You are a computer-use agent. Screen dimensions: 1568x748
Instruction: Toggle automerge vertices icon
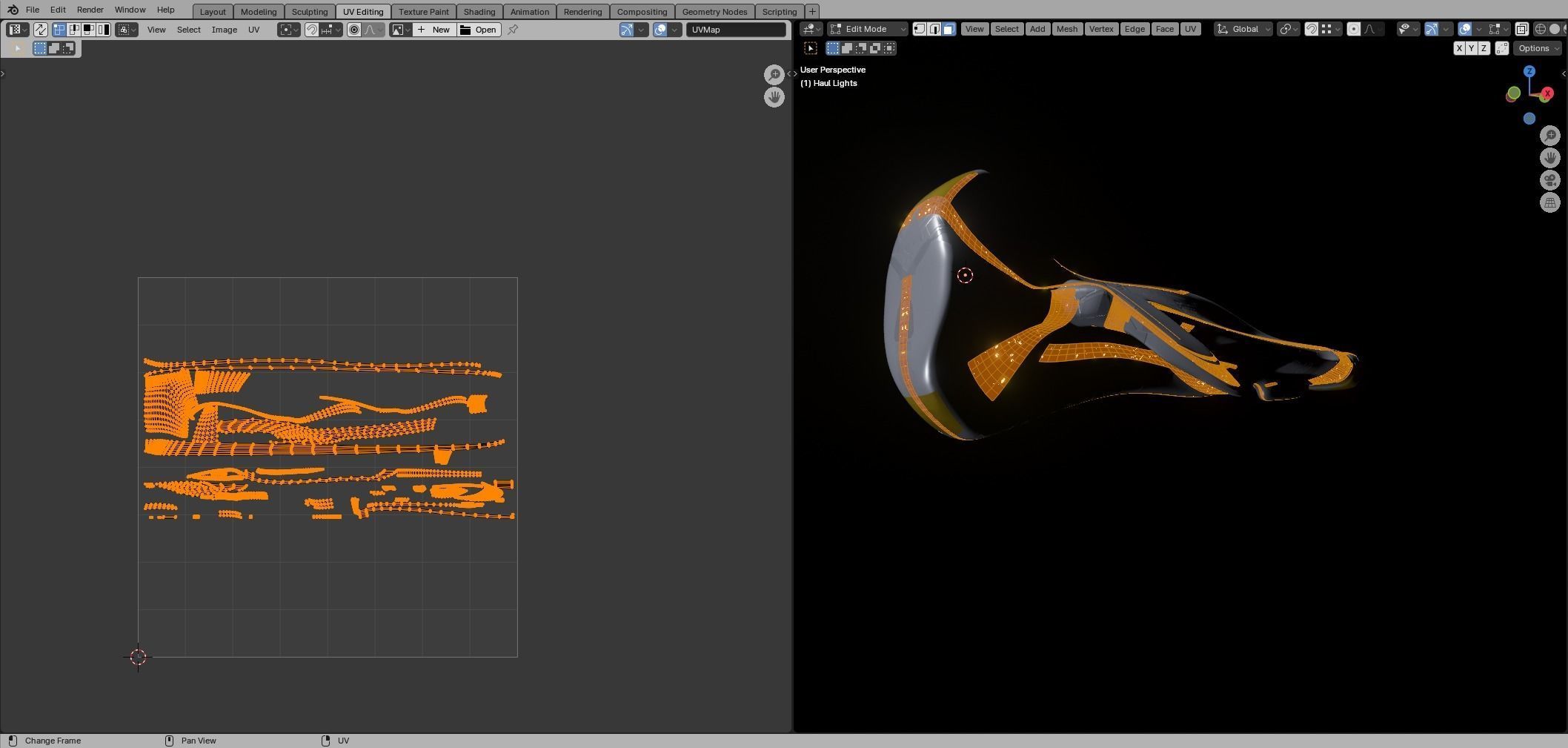coord(1502,48)
